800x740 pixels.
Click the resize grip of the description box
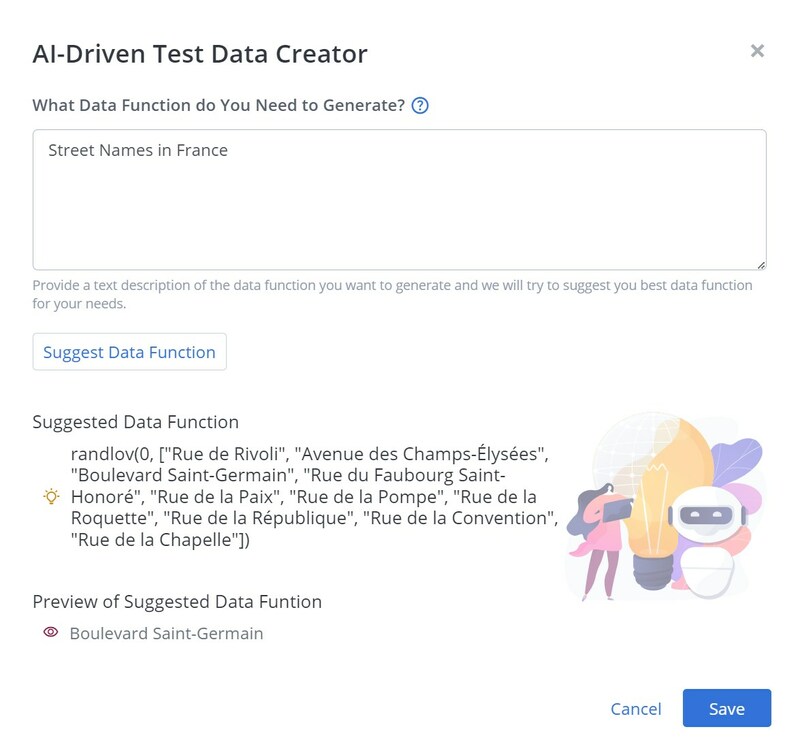coord(760,262)
